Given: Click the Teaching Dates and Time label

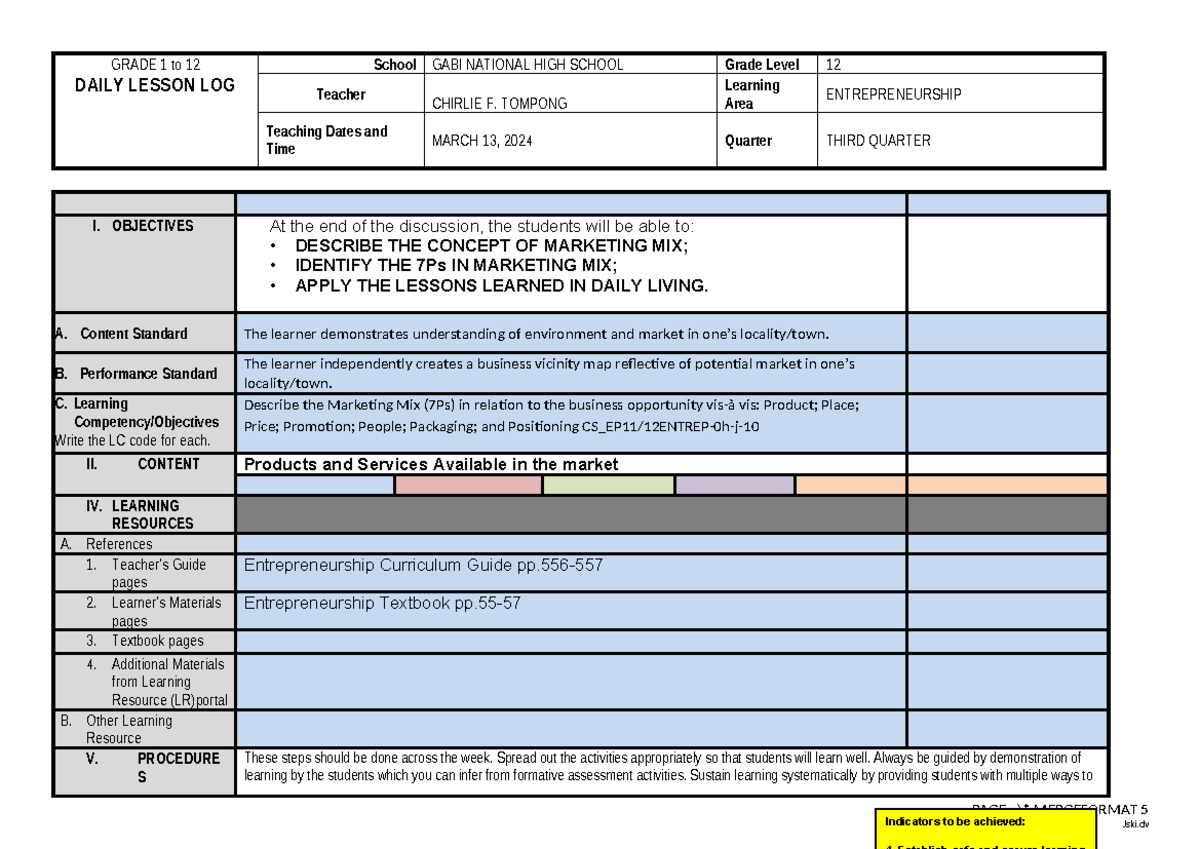Looking at the screenshot, I should [327, 140].
